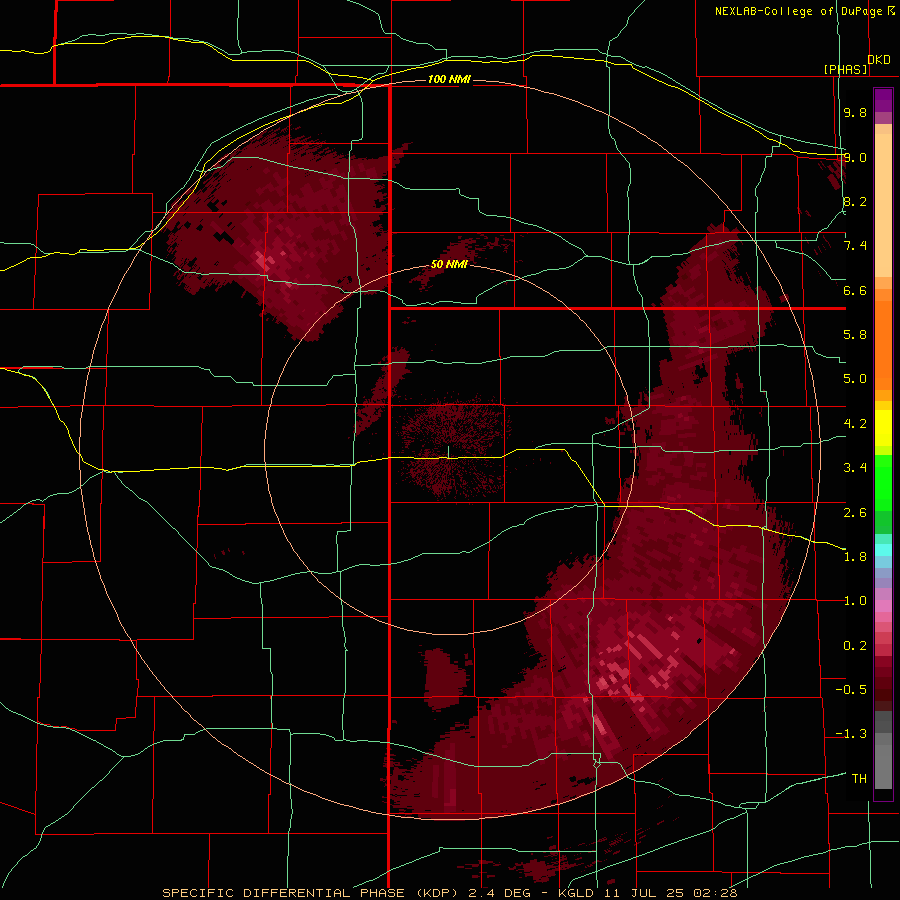
Task: Pick the orange segment of the color bar
Action: coord(883,343)
